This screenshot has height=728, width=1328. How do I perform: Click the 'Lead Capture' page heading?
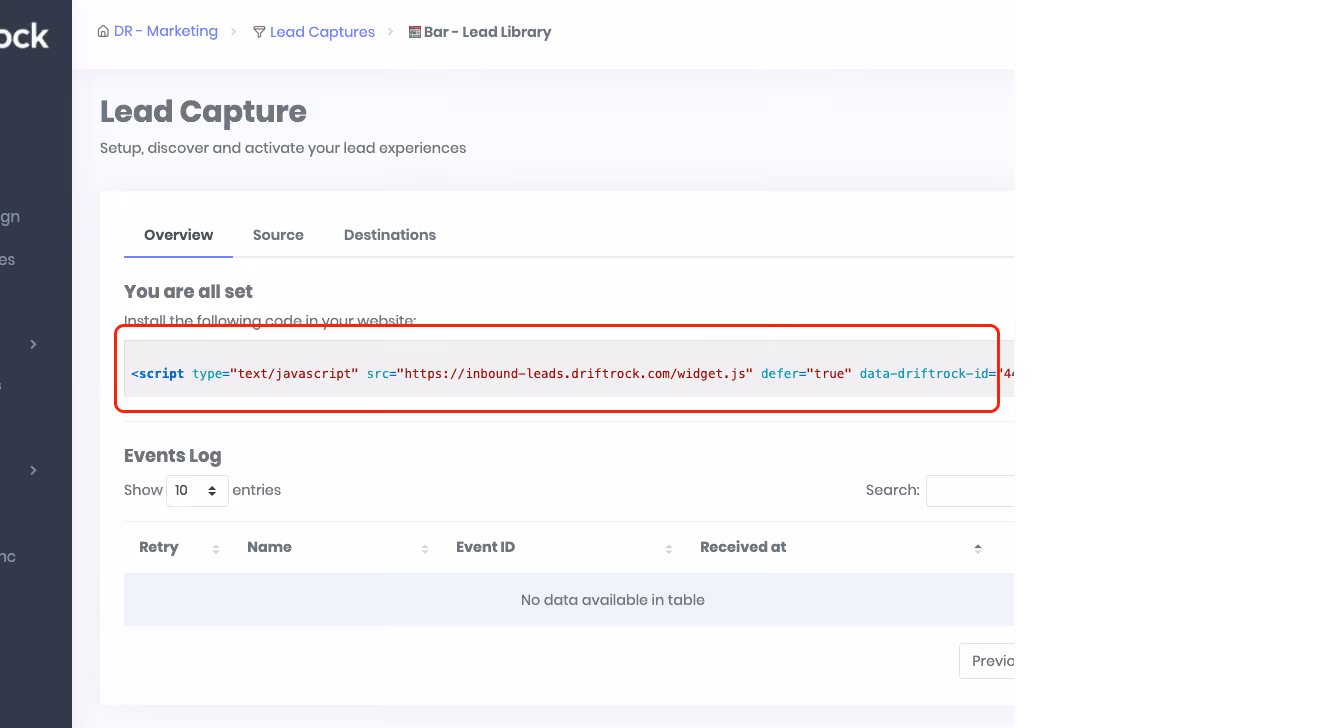[203, 111]
